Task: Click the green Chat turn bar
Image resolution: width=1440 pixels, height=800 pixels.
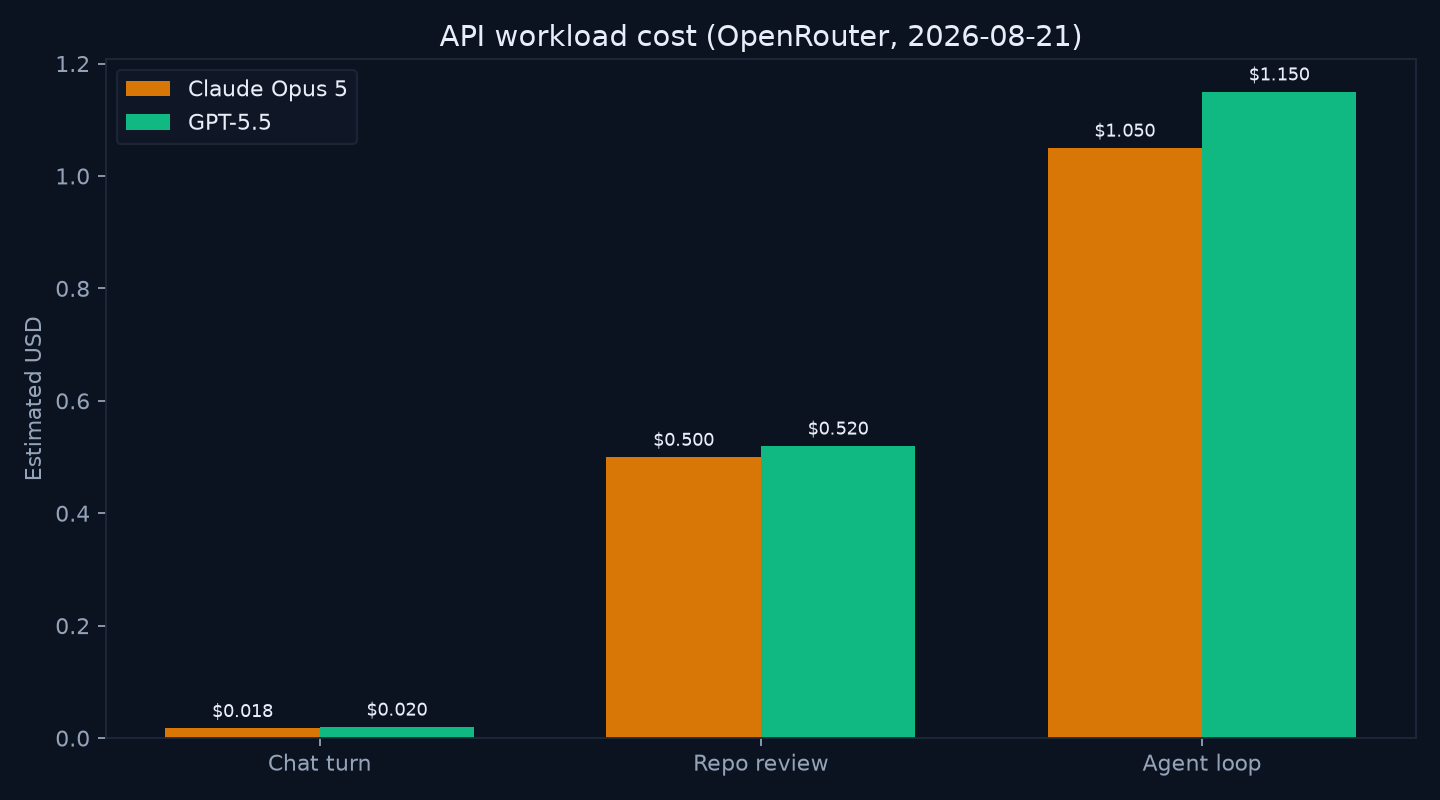Action: coord(397,732)
